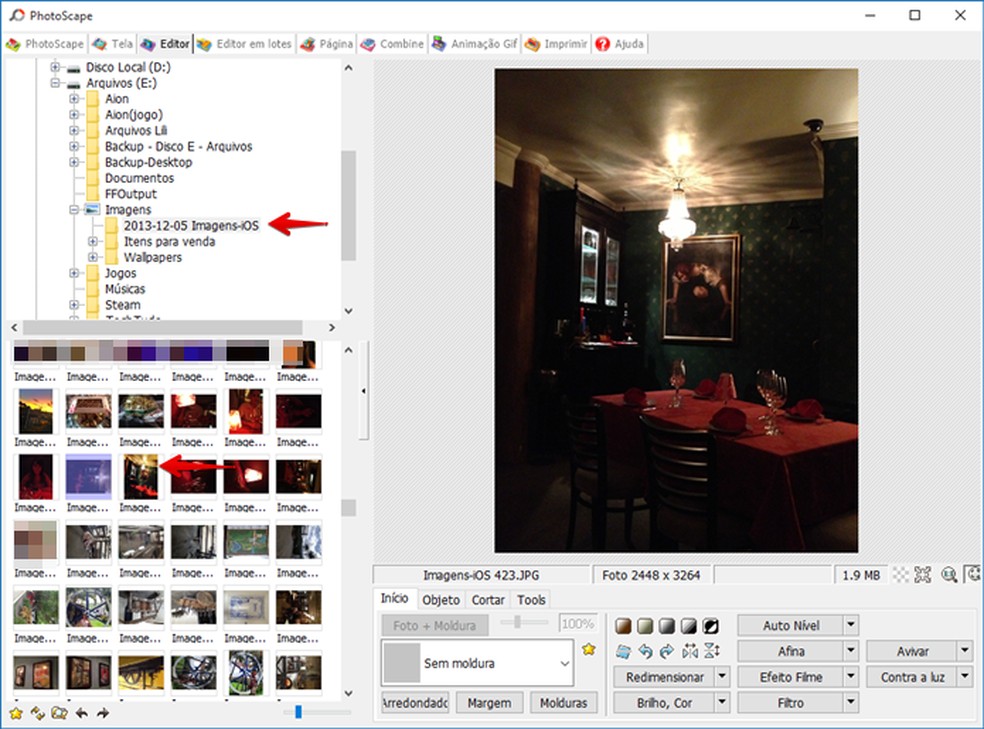Image resolution: width=984 pixels, height=729 pixels.
Task: Click the horizontal flip icon
Action: click(689, 652)
